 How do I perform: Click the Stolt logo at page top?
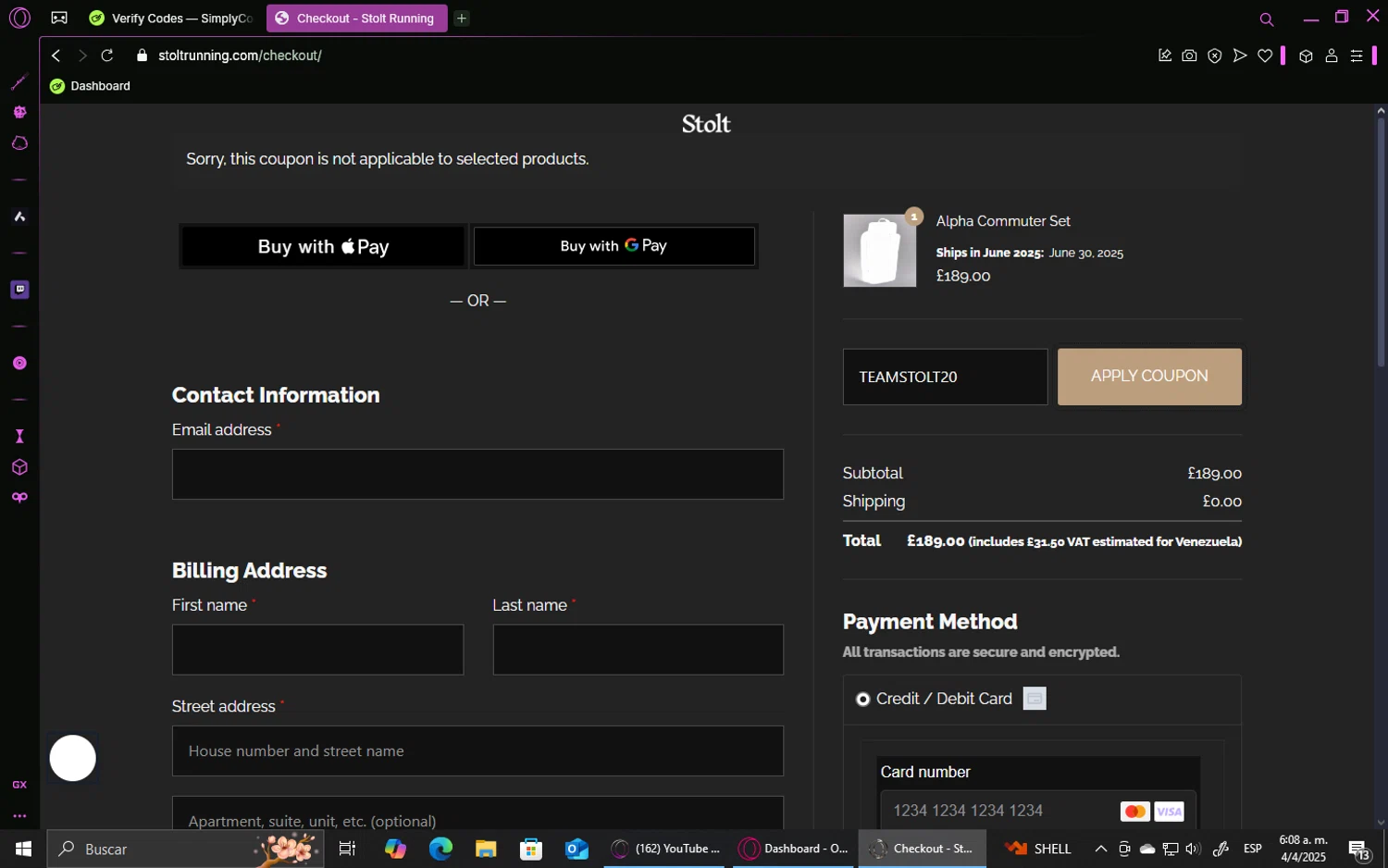pyautogui.click(x=706, y=124)
